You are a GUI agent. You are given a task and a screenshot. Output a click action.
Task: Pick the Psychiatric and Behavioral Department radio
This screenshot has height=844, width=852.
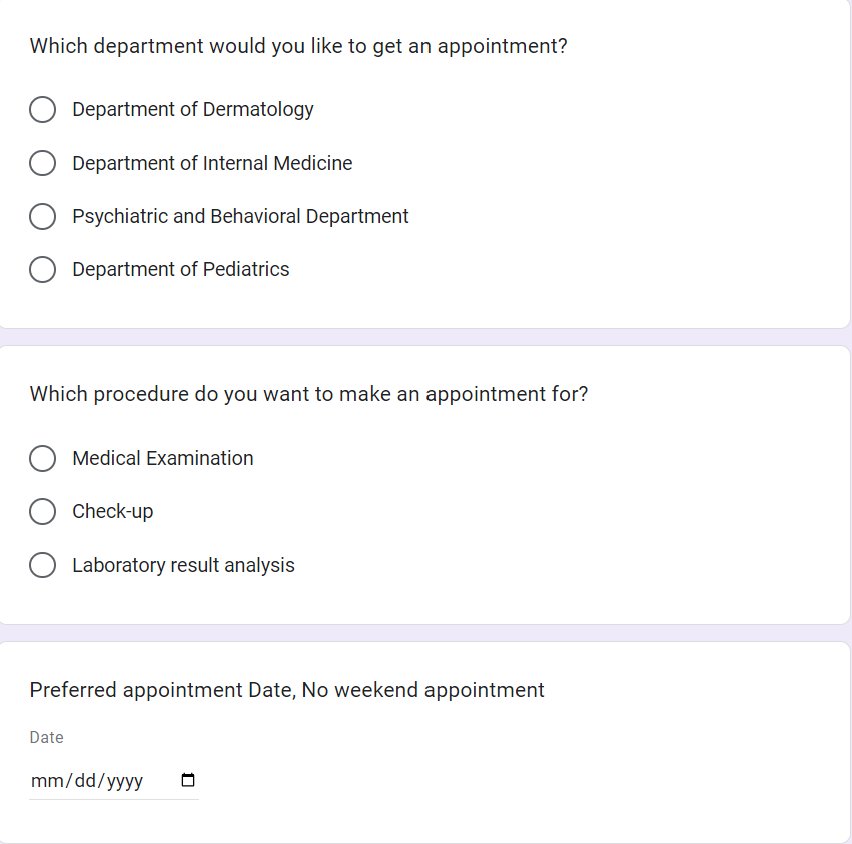[42, 216]
